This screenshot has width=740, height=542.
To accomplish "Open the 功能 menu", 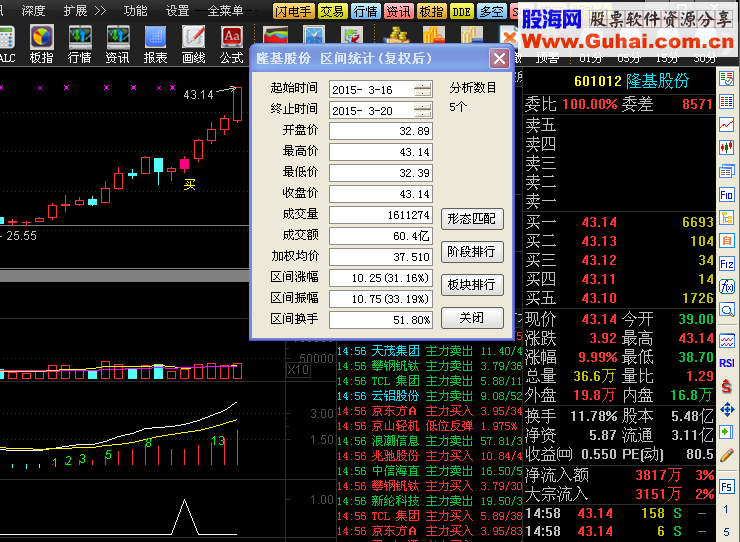I will point(135,10).
